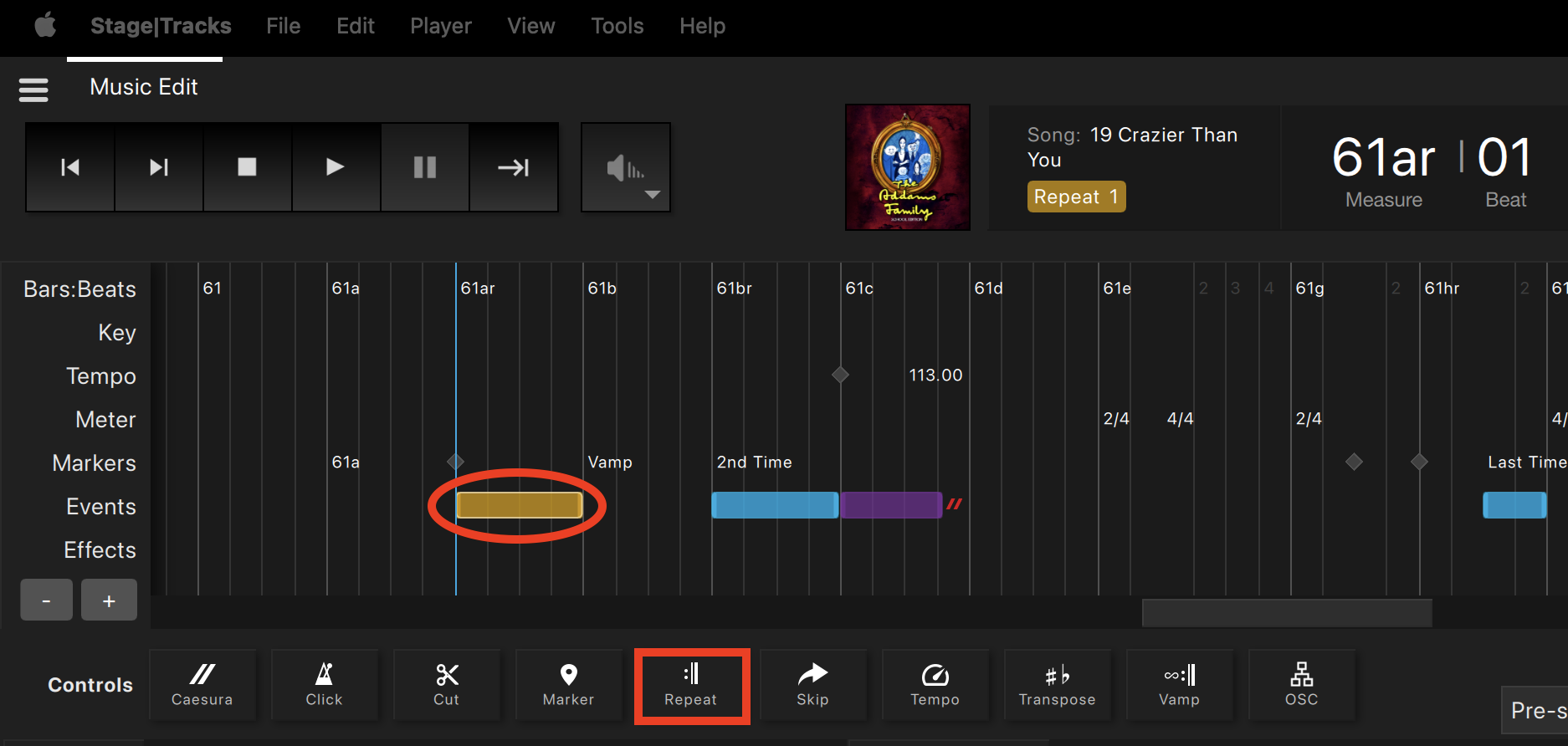
Task: Click the Markers track label
Action: pyautogui.click(x=94, y=463)
